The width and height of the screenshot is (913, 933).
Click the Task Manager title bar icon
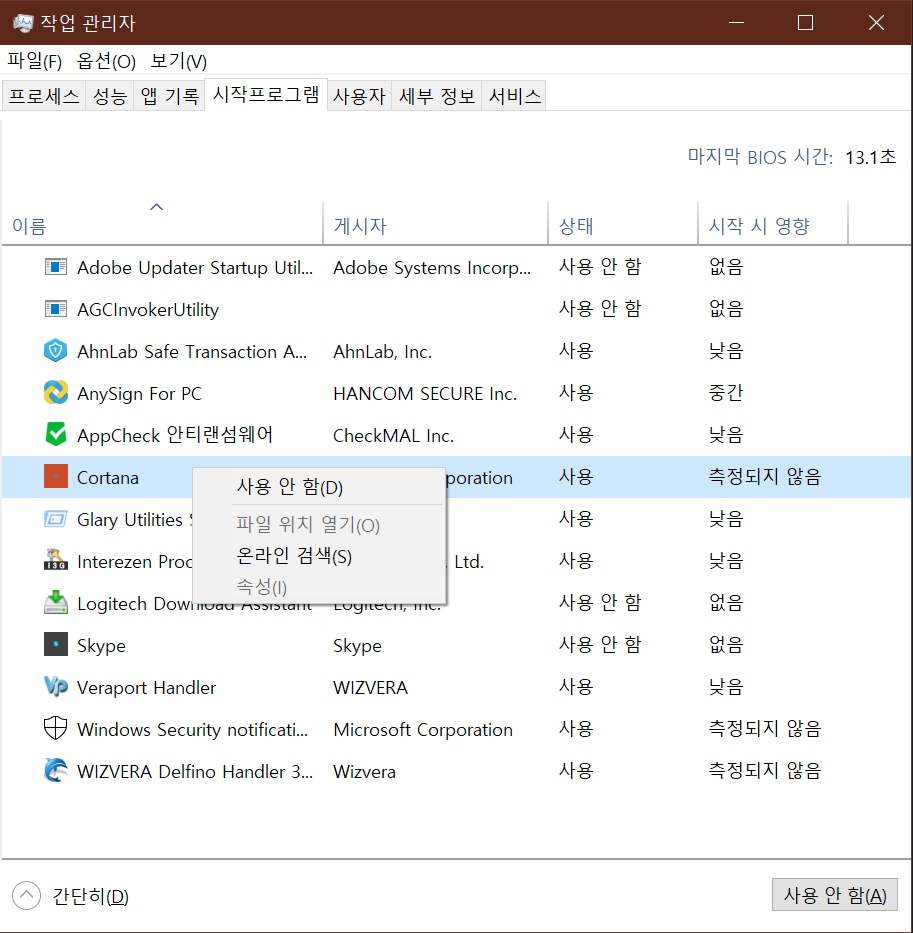(x=23, y=23)
